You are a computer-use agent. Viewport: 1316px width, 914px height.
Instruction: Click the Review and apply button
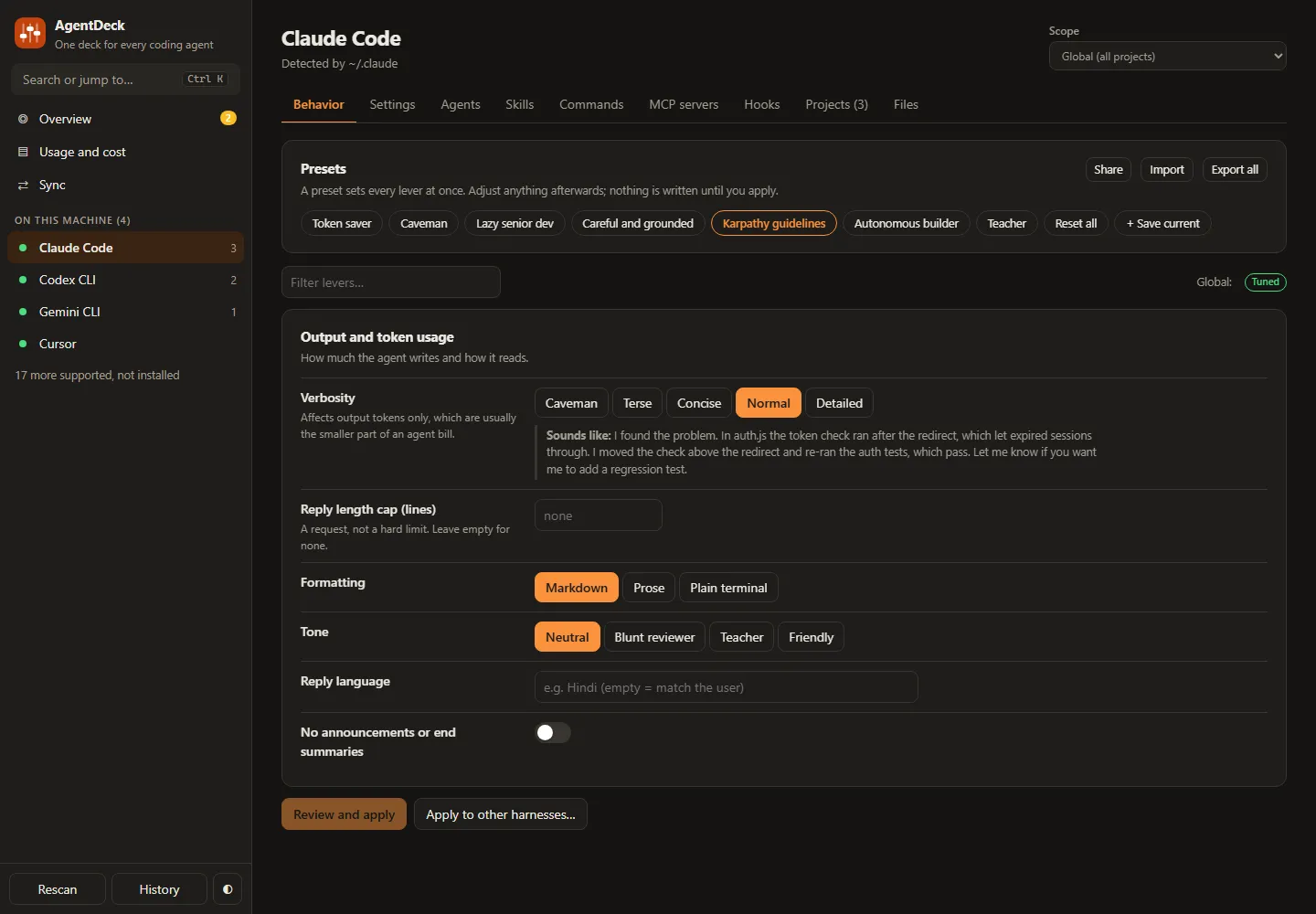tap(344, 814)
